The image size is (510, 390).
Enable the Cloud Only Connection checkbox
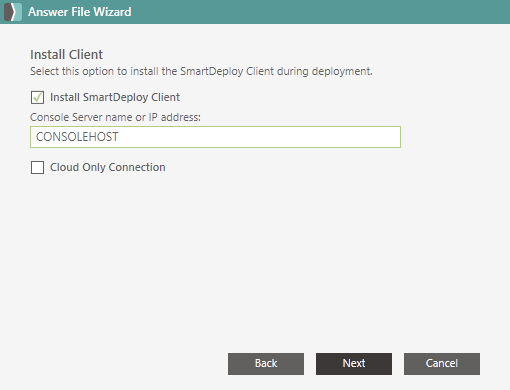37,167
